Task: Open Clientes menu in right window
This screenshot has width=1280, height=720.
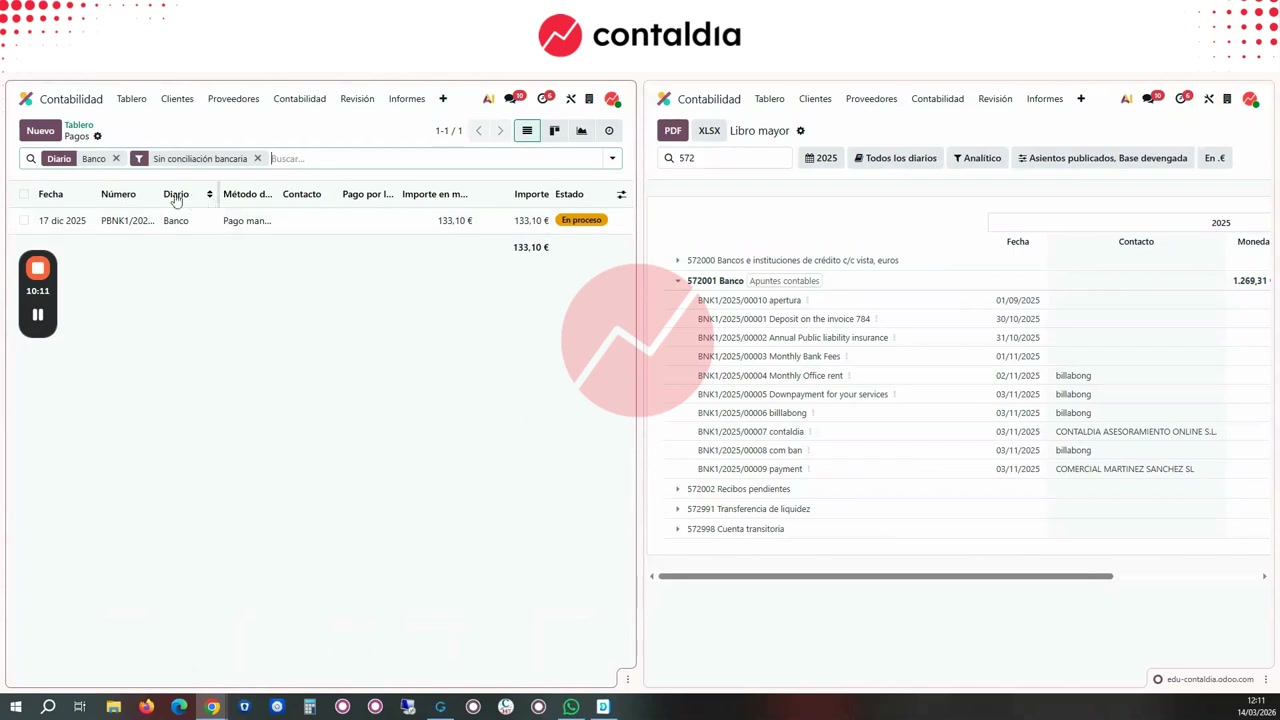Action: (x=815, y=99)
